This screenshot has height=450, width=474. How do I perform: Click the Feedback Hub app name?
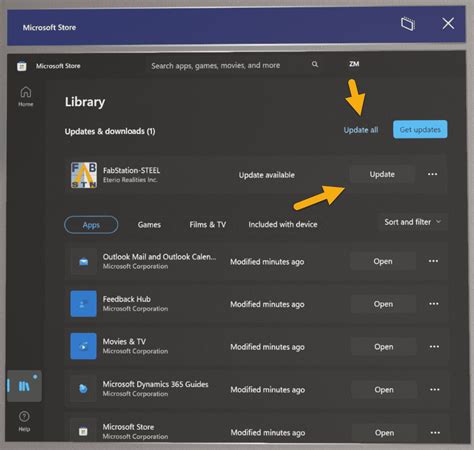click(127, 299)
